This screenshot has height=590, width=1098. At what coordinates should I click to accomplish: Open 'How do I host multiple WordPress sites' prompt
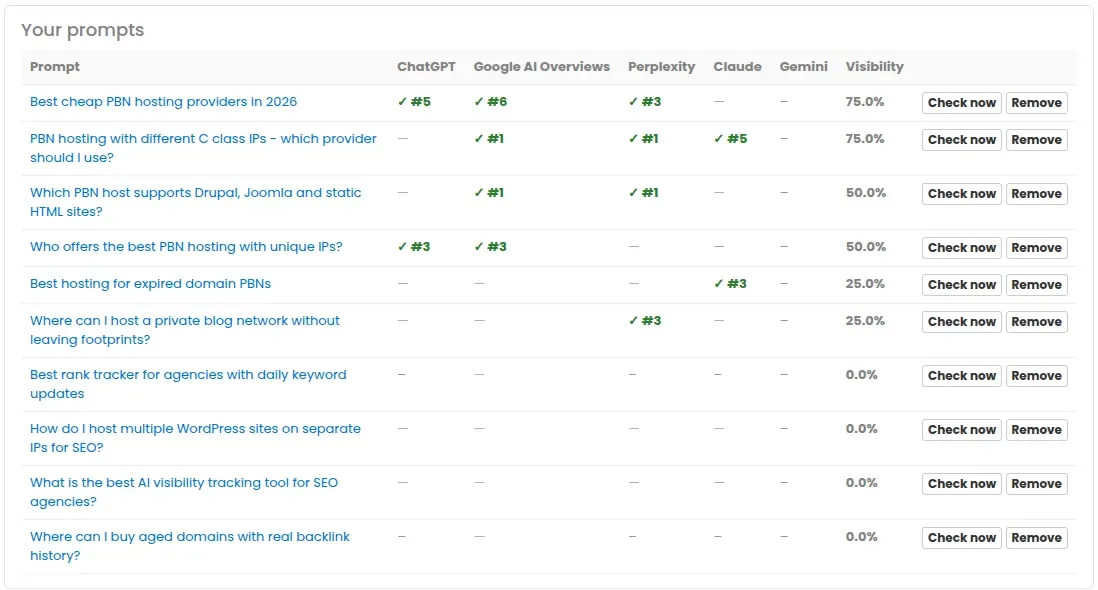195,437
